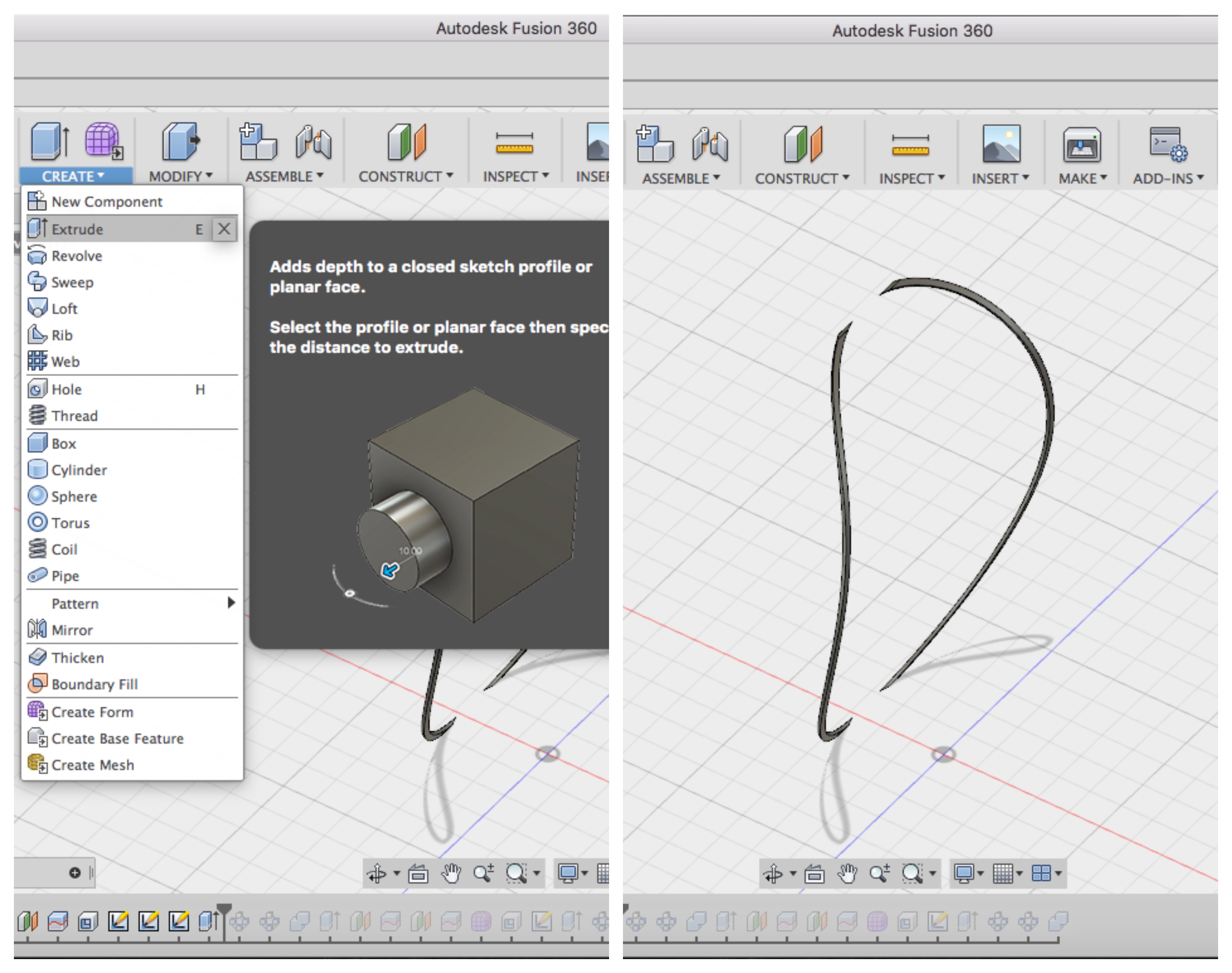This screenshot has height=973, width=1232.
Task: Open ASSEMBLE dropdown in the right window
Action: click(681, 178)
